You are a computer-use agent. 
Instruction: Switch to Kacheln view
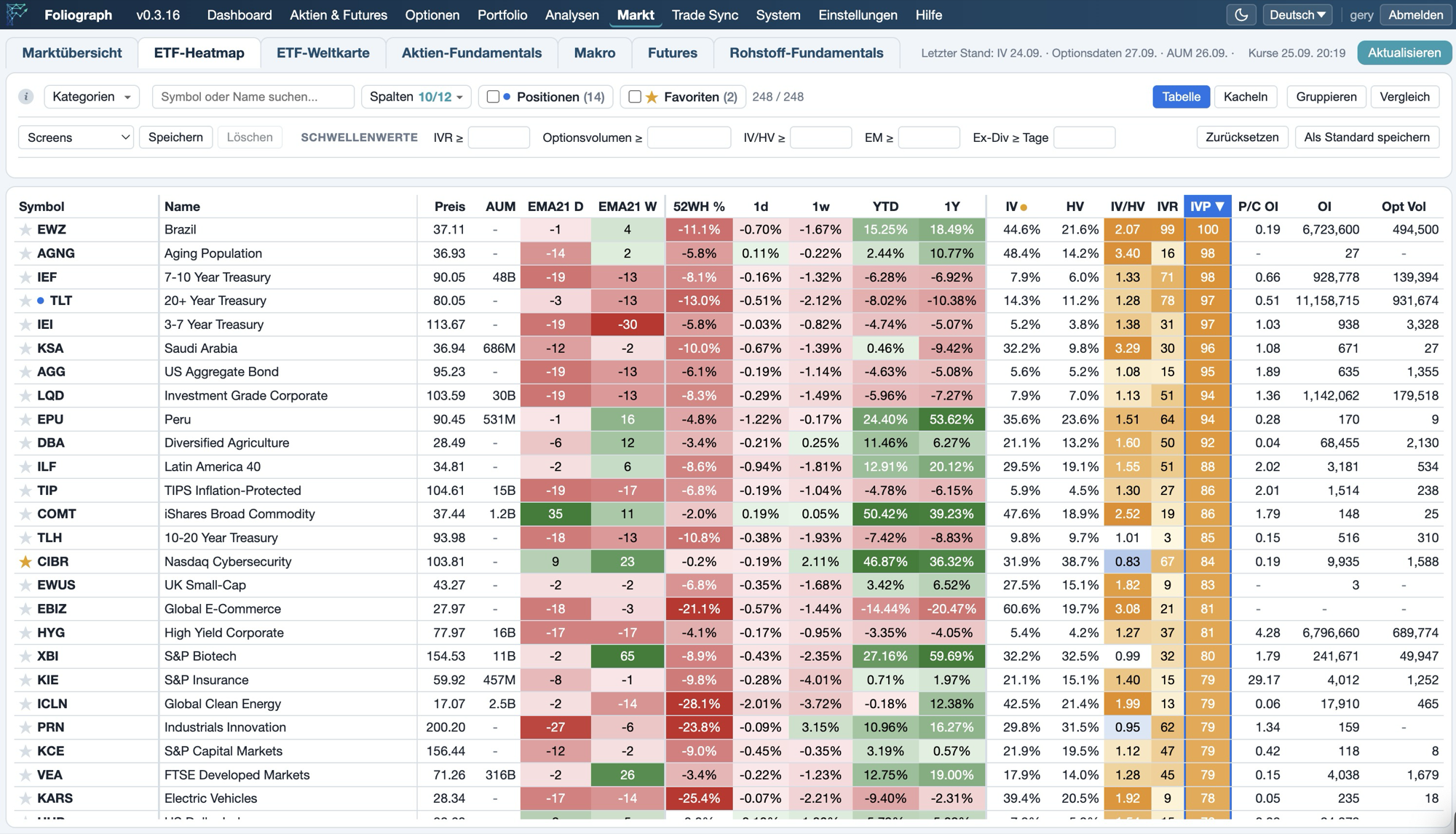pyautogui.click(x=1246, y=97)
